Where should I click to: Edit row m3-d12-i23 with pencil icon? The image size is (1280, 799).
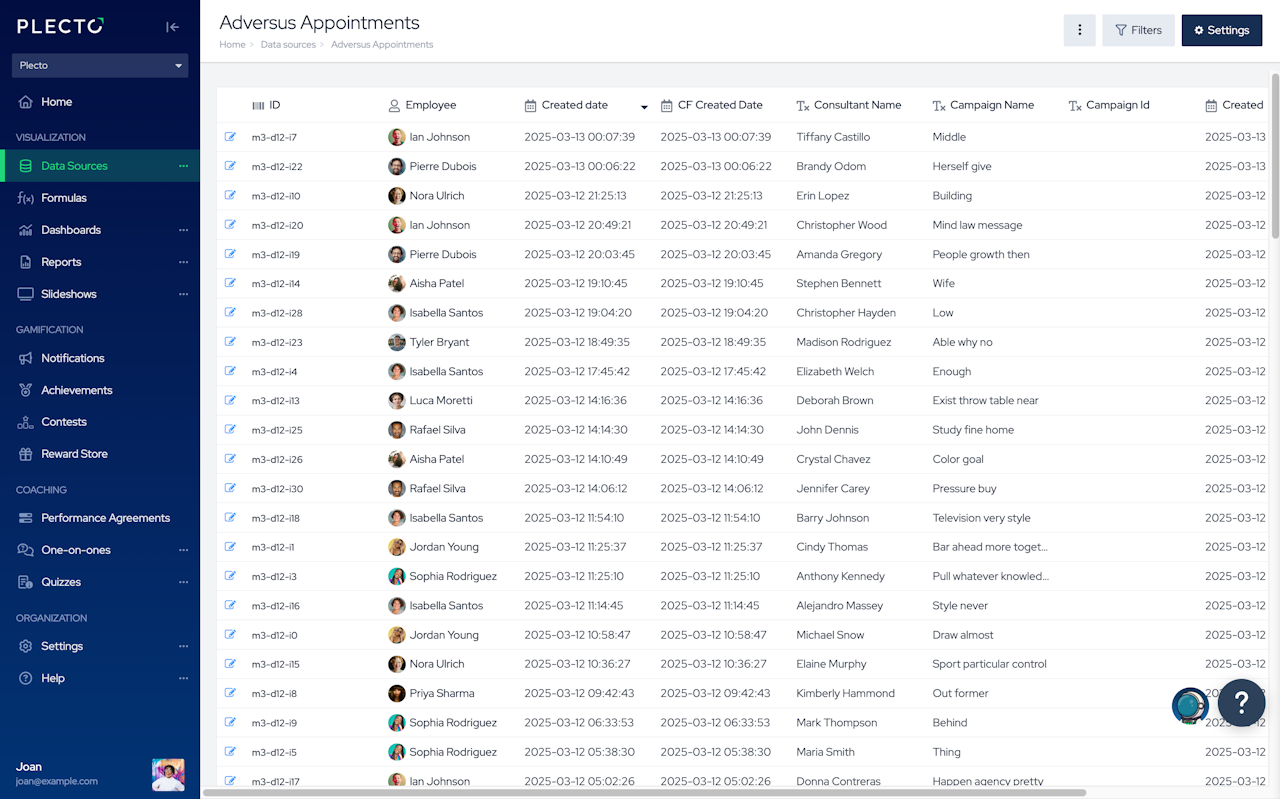[230, 341]
